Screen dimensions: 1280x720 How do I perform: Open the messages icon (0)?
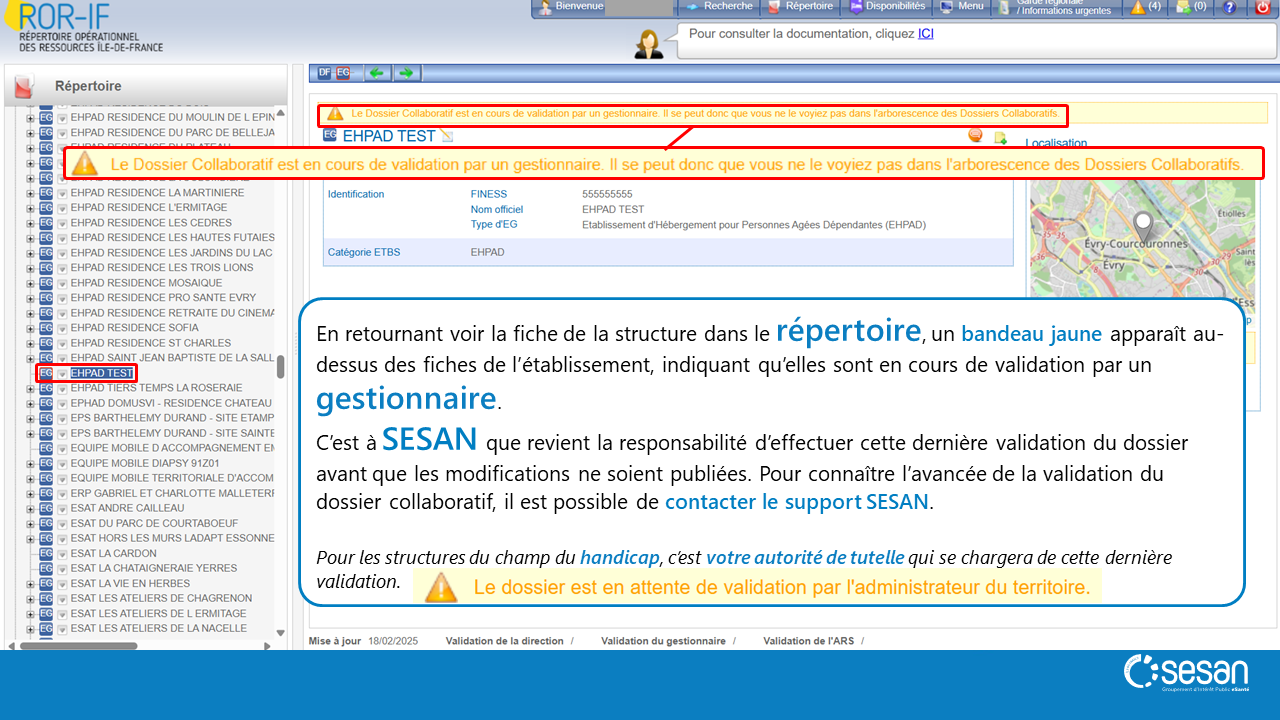[1191, 7]
